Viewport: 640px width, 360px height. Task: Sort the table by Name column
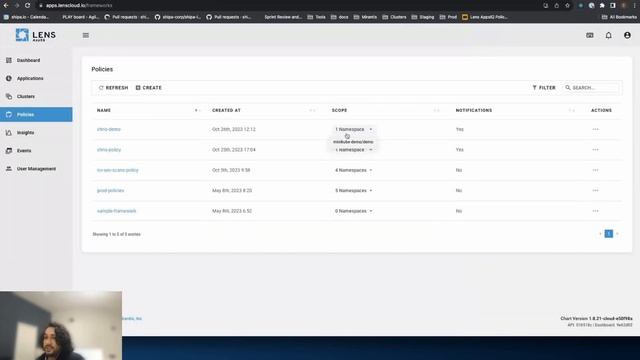[104, 110]
